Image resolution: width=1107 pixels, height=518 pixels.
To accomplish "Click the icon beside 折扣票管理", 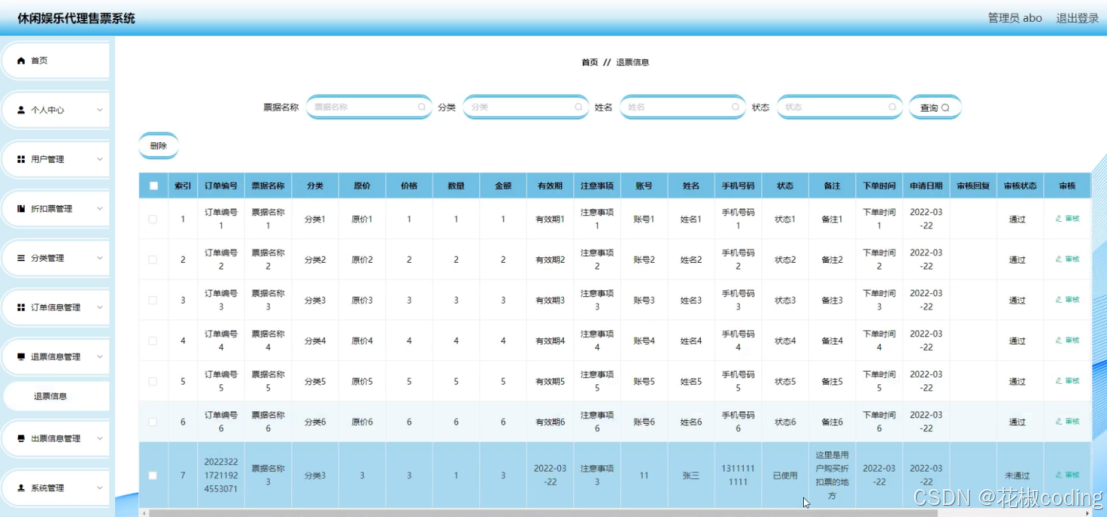I will tap(21, 209).
